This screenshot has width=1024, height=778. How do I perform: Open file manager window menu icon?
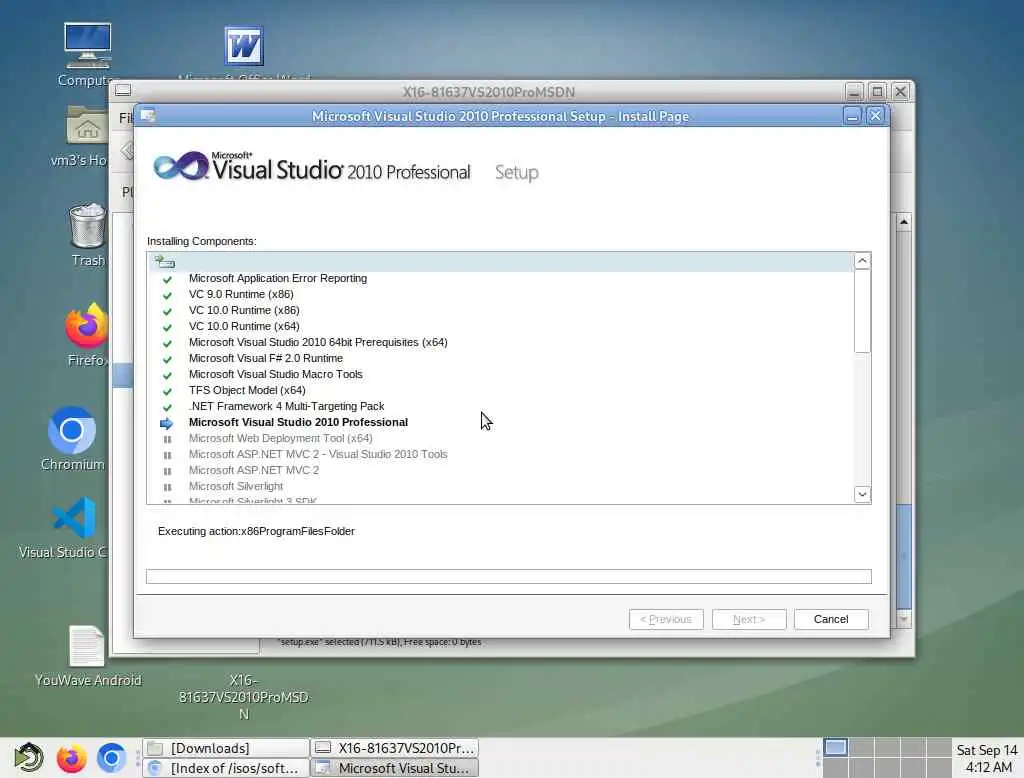(123, 91)
